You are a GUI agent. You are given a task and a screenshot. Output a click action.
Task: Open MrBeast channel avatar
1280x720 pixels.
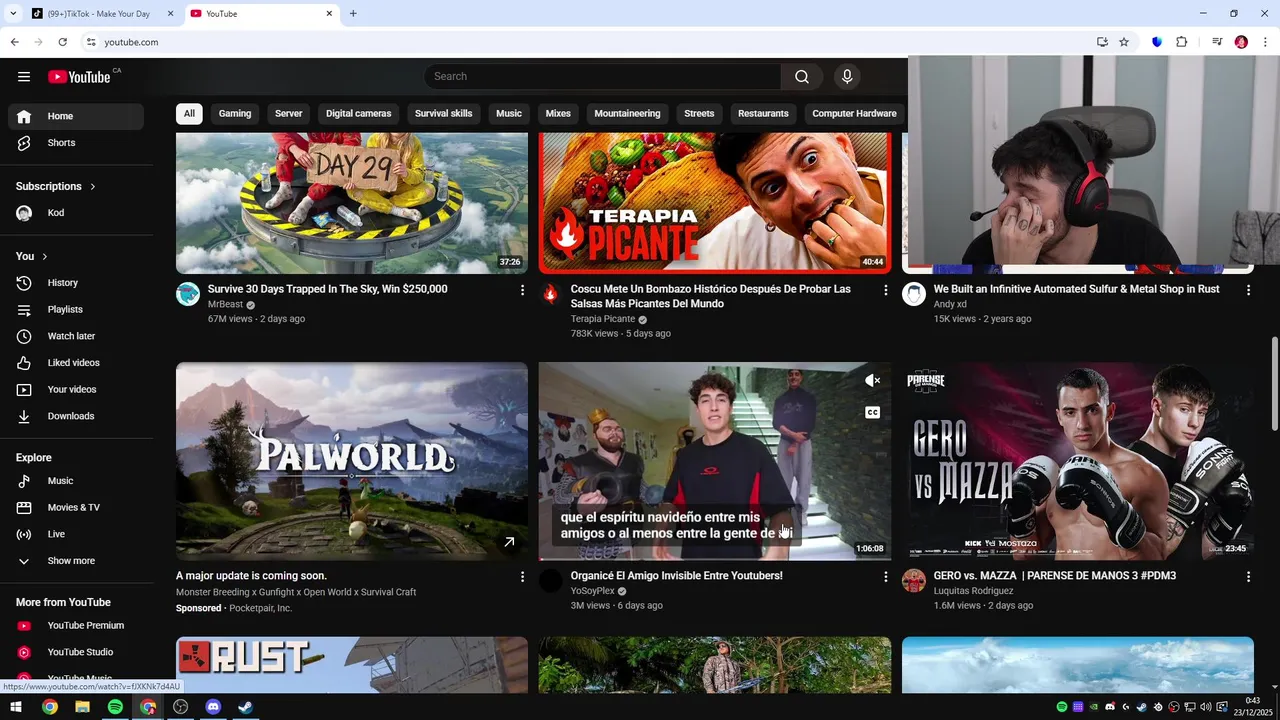[x=188, y=293]
